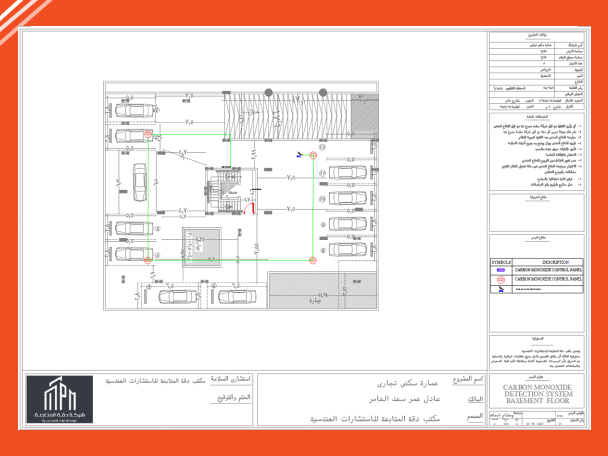This screenshot has height=456, width=608.
Task: Click the red circle symbol in the legend
Action: point(501,281)
